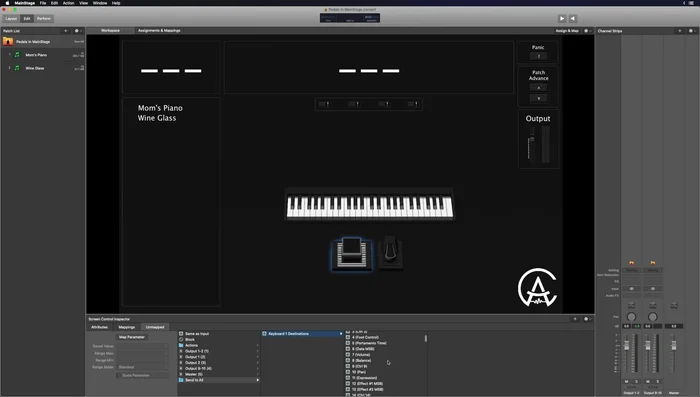
Task: Click Output 1-2 pan knob
Action: 631,317
